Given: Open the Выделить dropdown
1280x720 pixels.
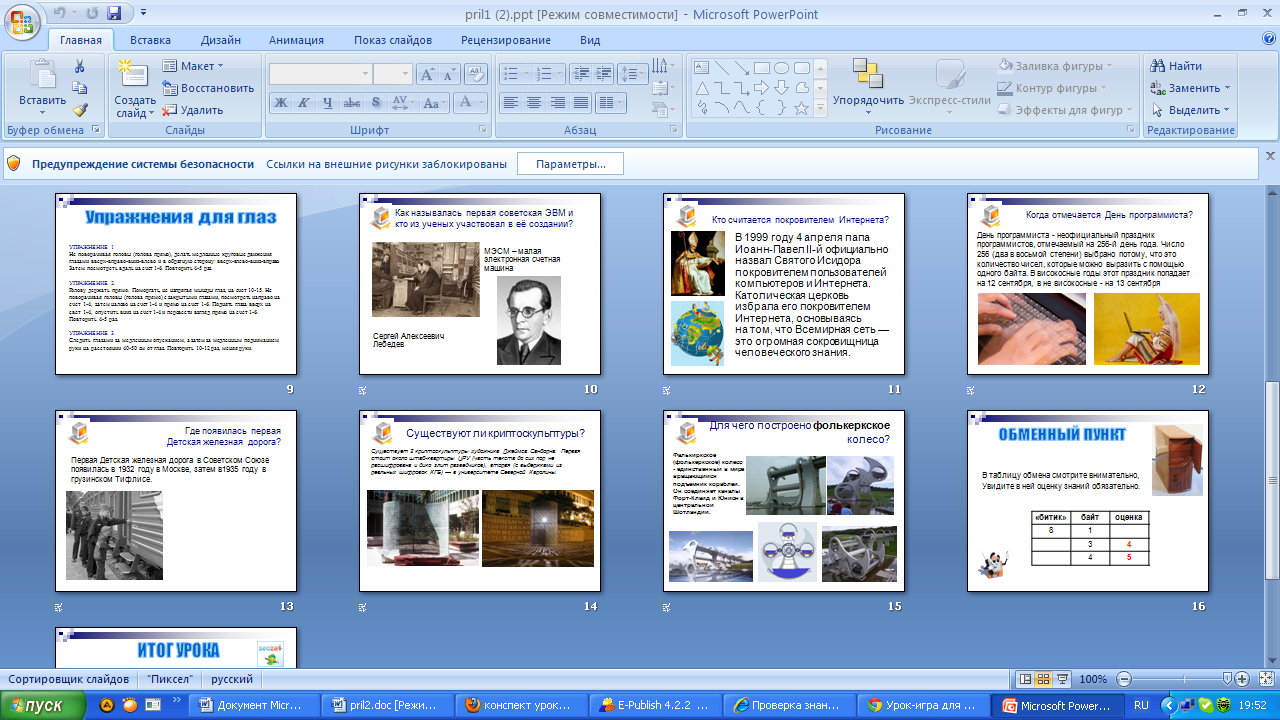Looking at the screenshot, I should click(1190, 110).
